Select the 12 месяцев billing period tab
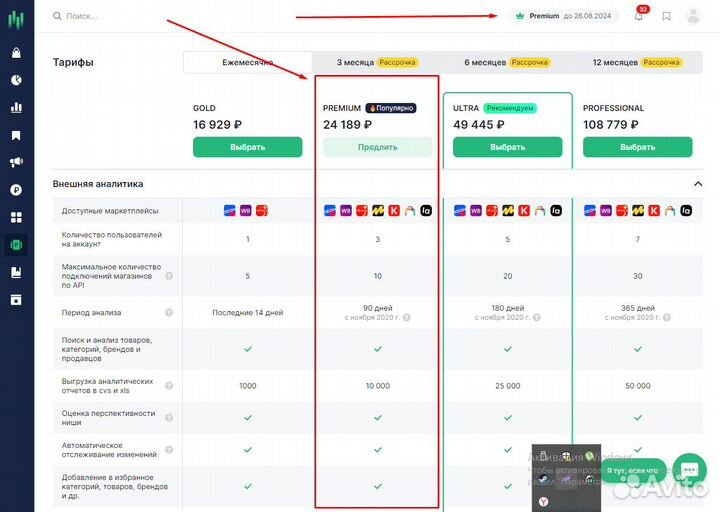This screenshot has width=720, height=512. point(637,62)
